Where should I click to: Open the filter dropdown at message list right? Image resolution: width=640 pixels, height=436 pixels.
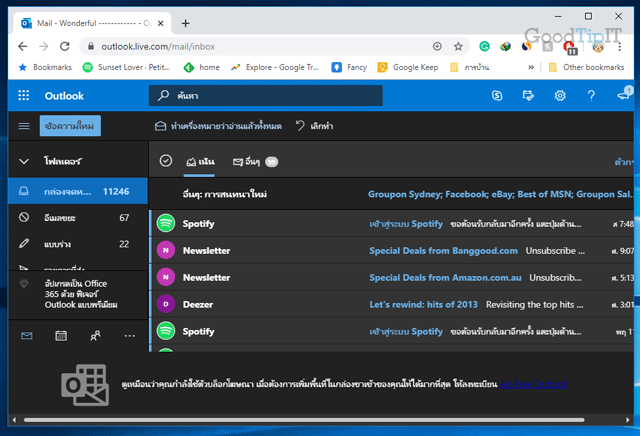[x=624, y=162]
